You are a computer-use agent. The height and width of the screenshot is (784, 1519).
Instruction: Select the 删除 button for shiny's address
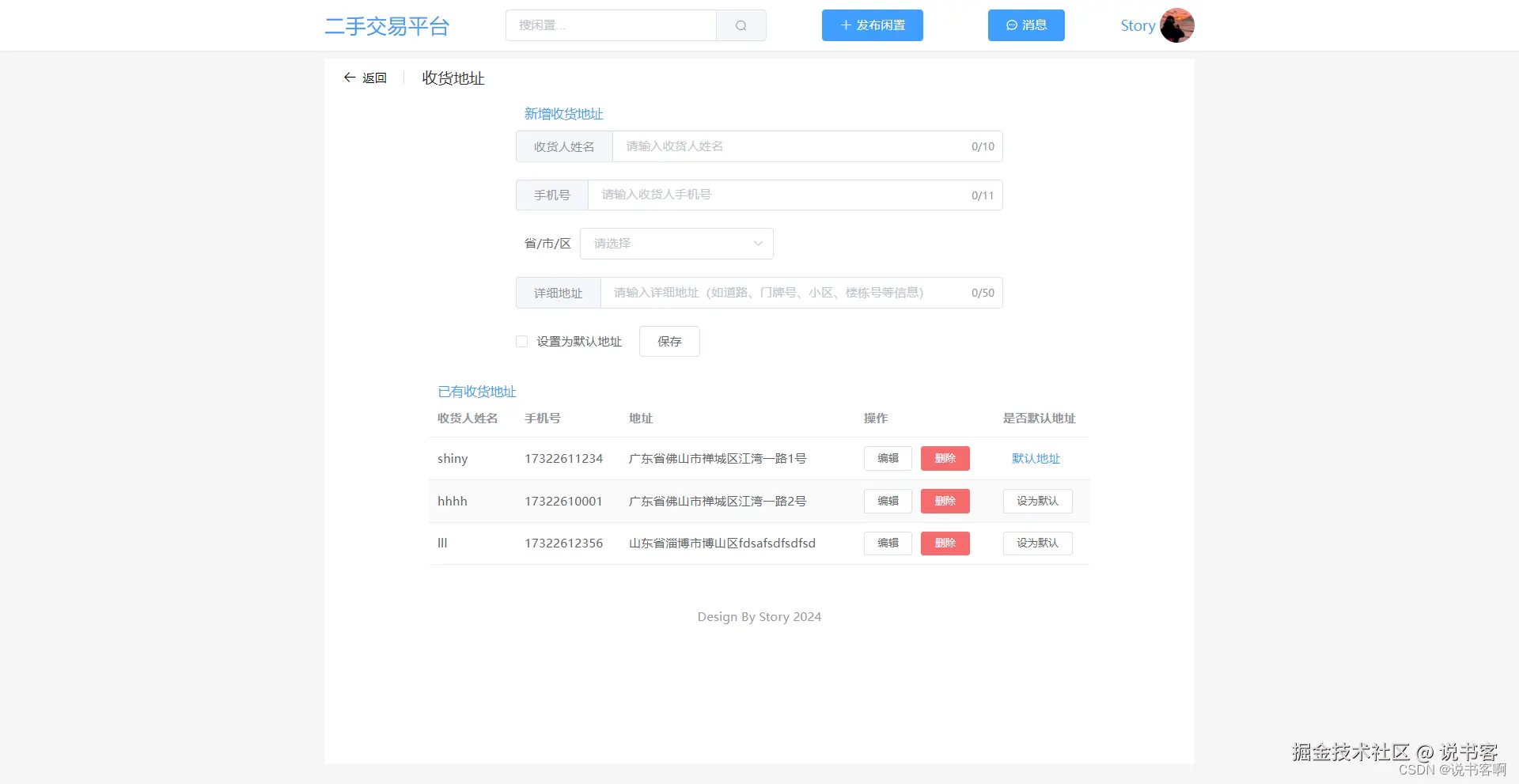(x=945, y=458)
